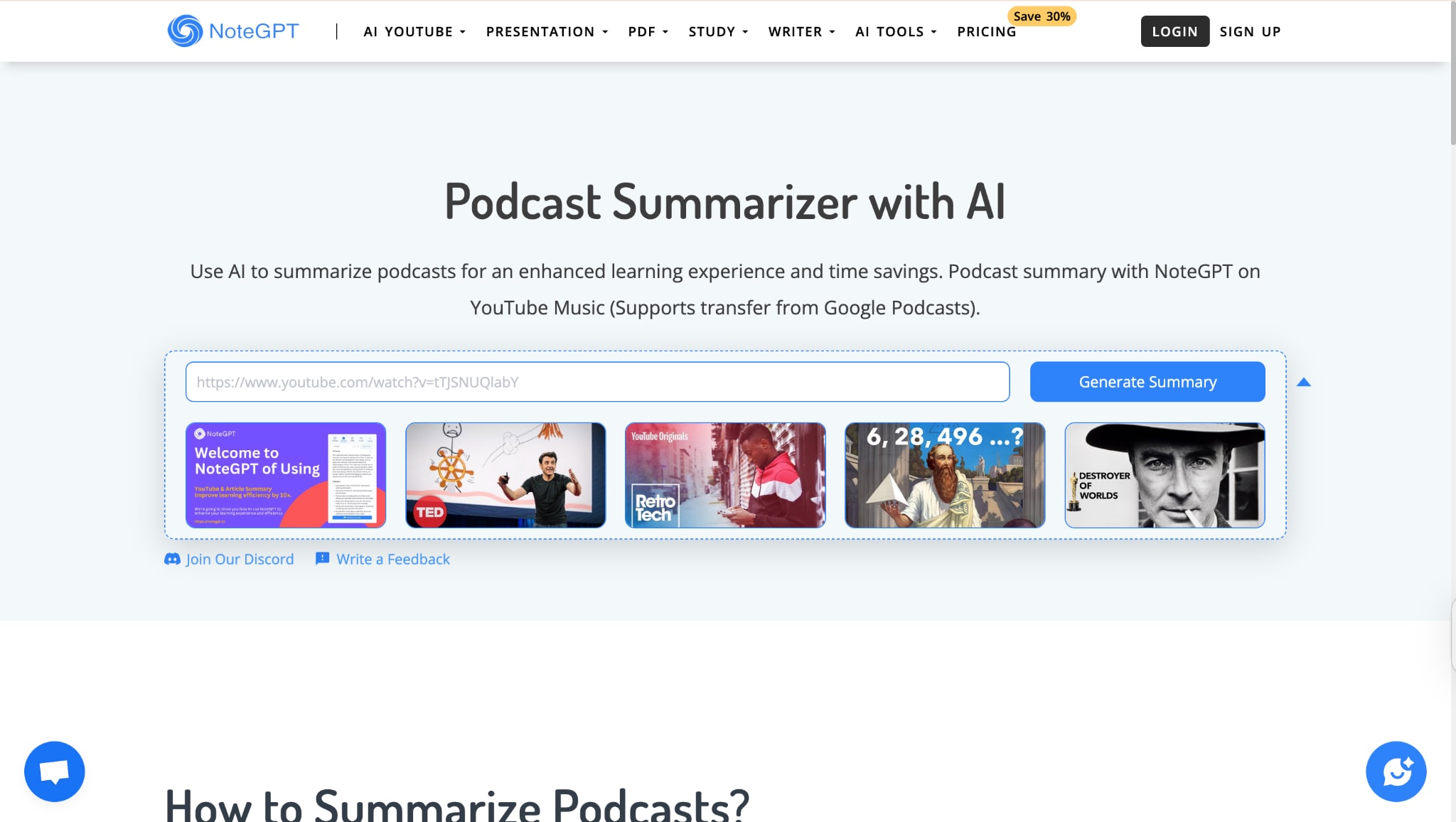Open the WRITER menu
This screenshot has height=822, width=1456.
point(801,31)
